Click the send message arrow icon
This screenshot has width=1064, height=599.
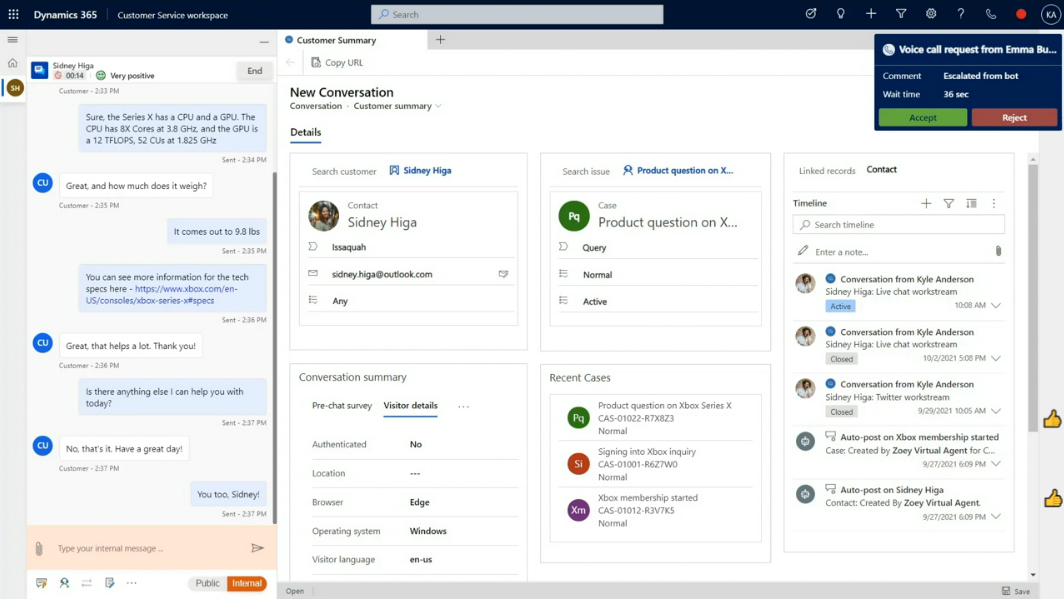click(x=257, y=548)
